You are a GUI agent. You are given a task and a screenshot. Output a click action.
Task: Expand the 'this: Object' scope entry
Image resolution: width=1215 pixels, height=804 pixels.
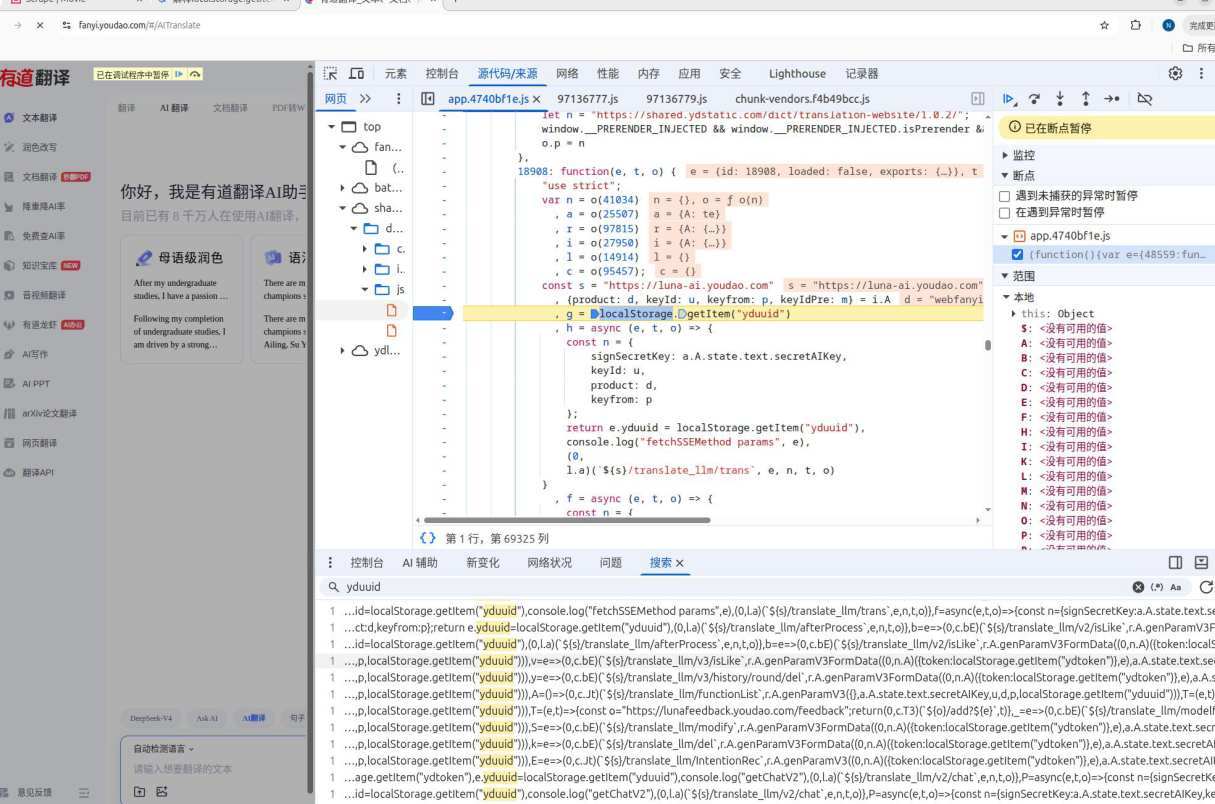(1014, 313)
